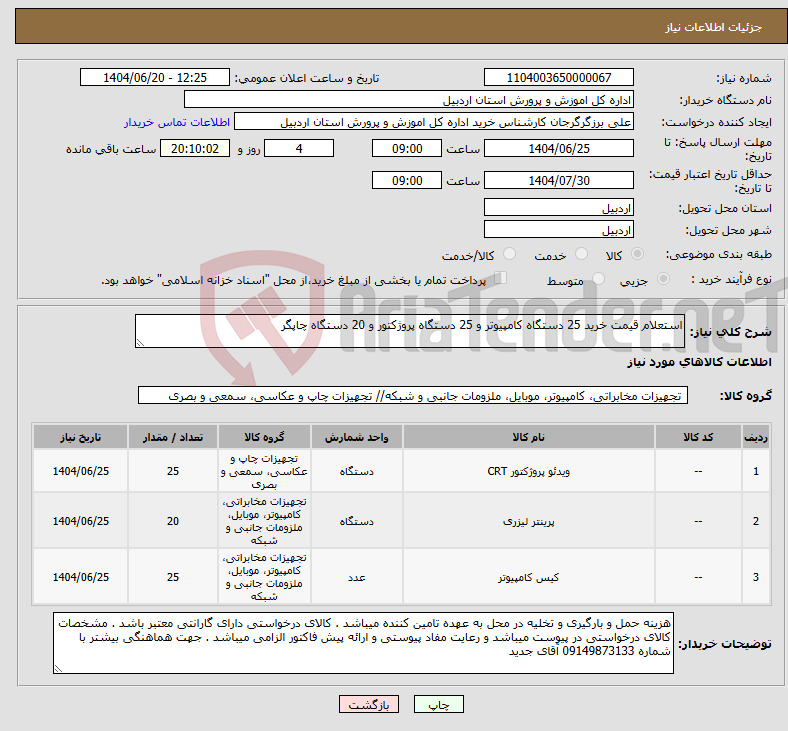The image size is (788, 731).
Task: Click the شرح کلی نیاز description textarea
Action: click(410, 331)
